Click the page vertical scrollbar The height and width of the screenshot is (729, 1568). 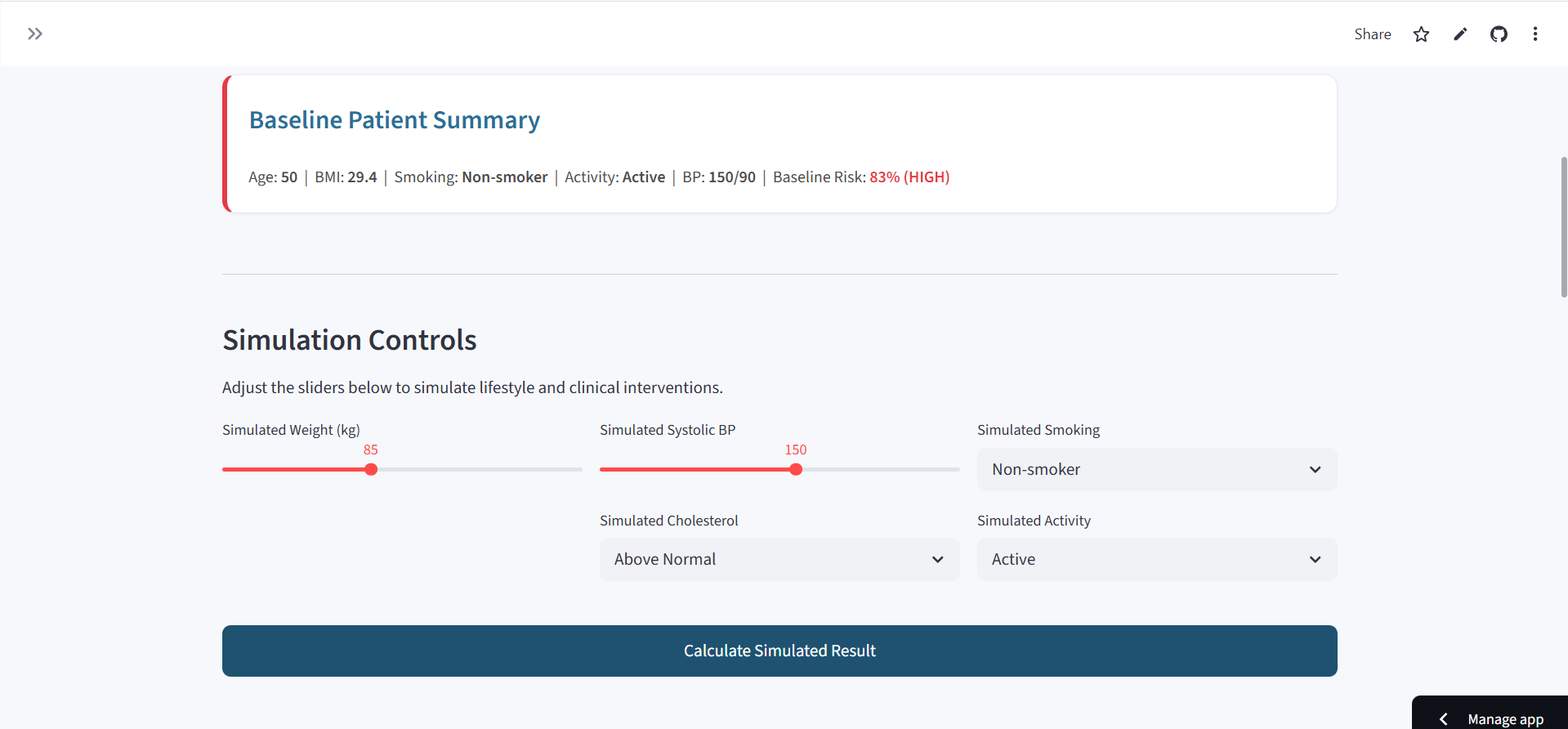(x=1564, y=227)
